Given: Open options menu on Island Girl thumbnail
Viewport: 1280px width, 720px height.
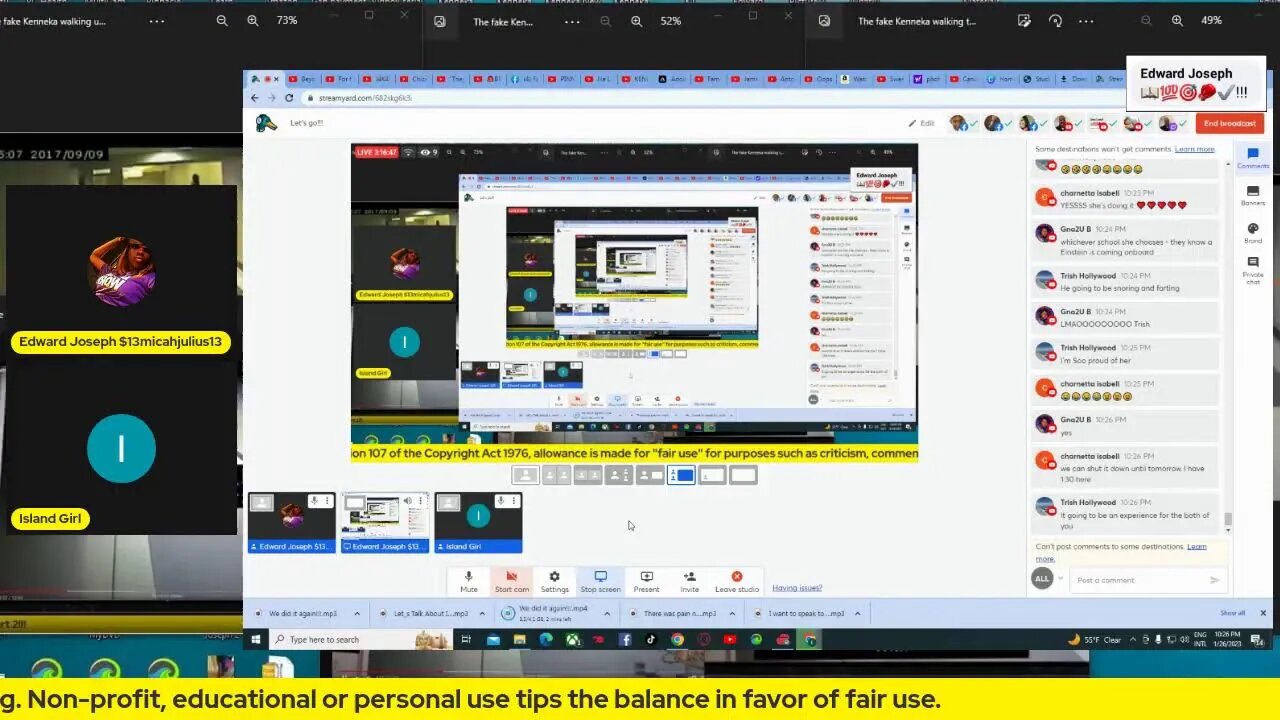Looking at the screenshot, I should pos(514,501).
